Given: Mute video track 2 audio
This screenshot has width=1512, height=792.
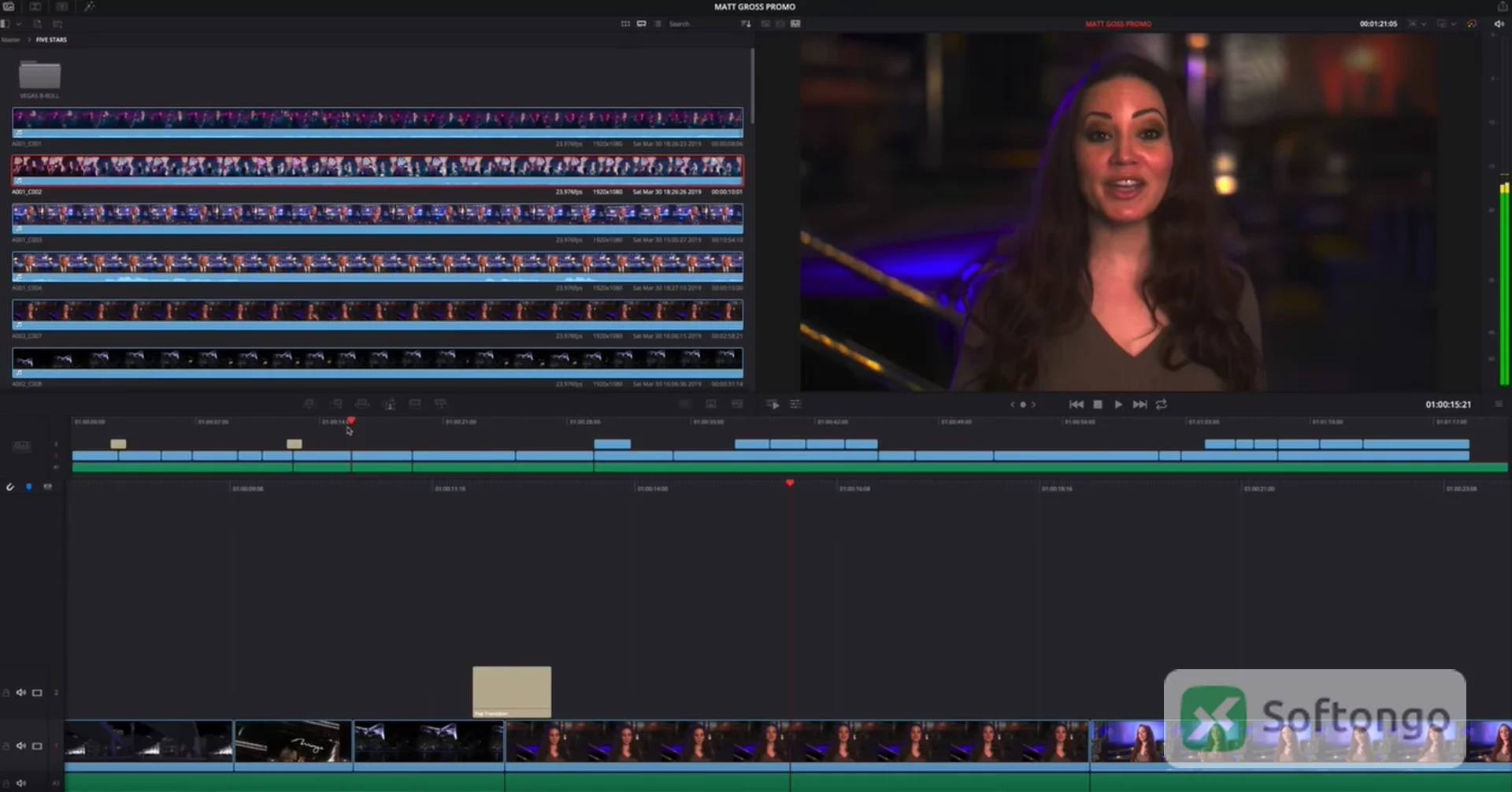Looking at the screenshot, I should tap(21, 693).
